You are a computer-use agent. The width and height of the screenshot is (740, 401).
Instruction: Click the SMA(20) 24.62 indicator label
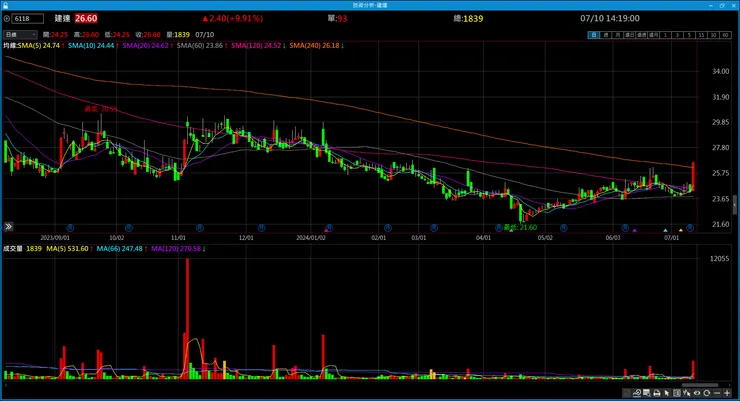click(x=147, y=46)
